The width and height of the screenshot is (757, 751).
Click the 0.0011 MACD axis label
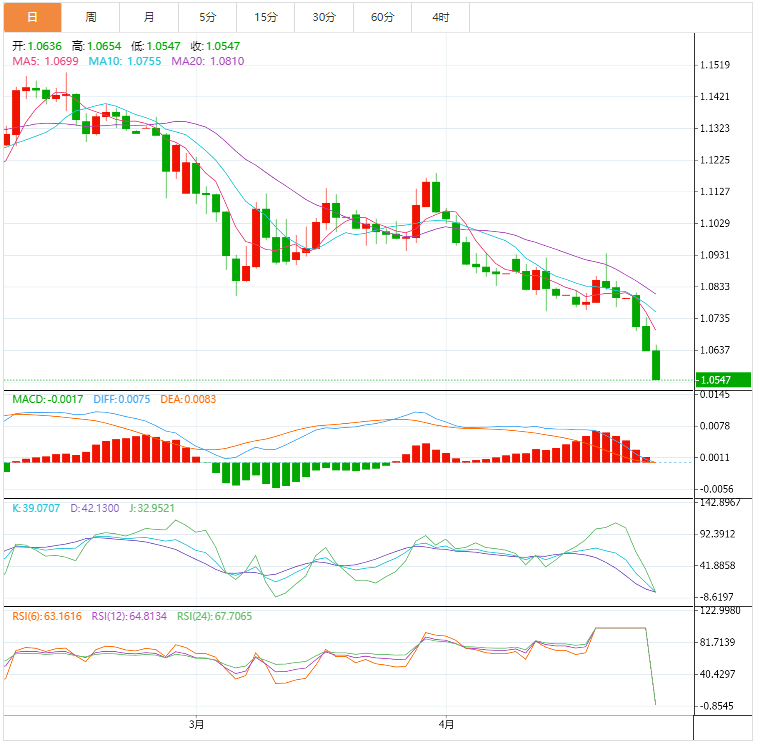[715, 458]
